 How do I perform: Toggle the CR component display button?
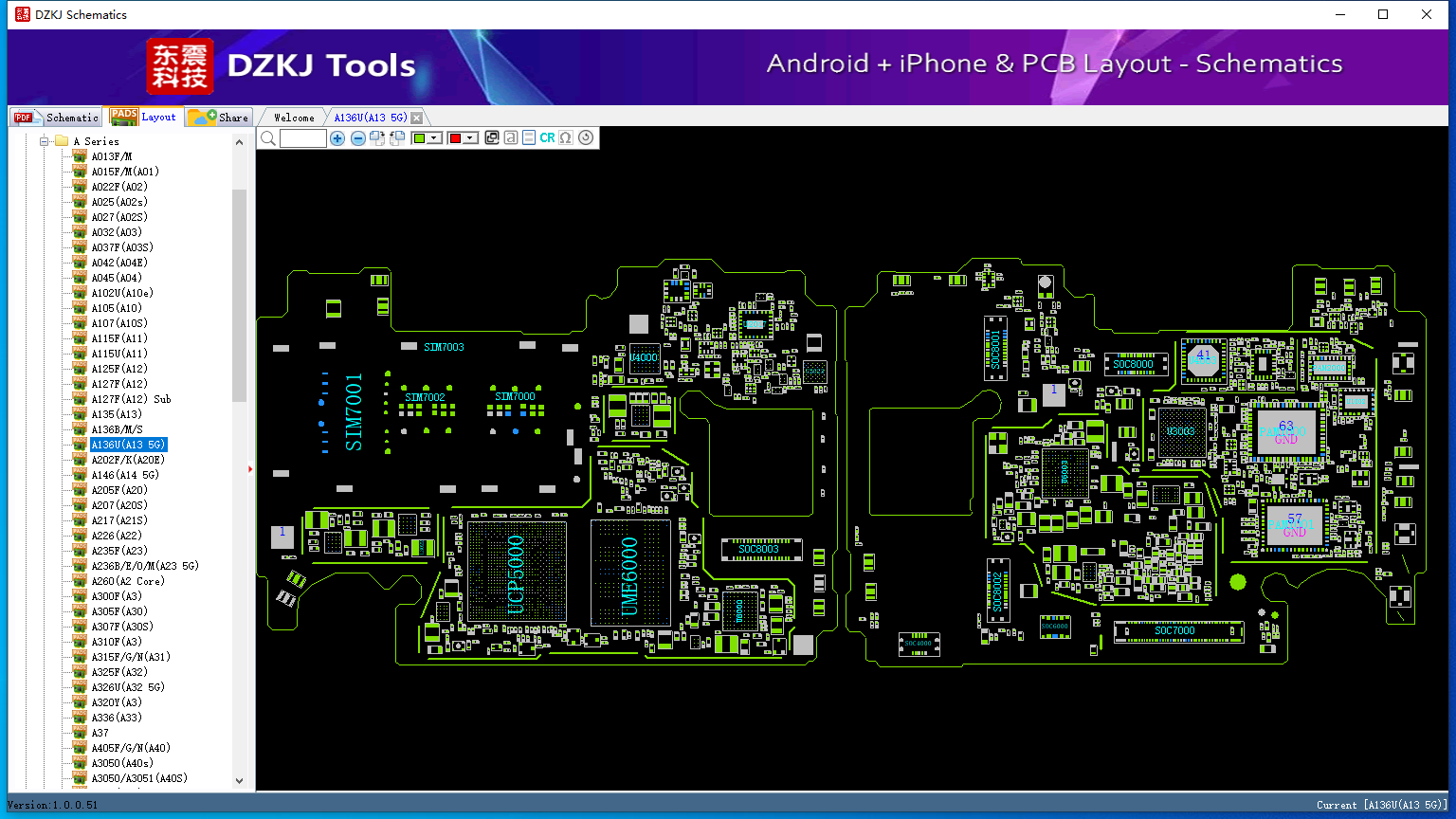(x=547, y=138)
